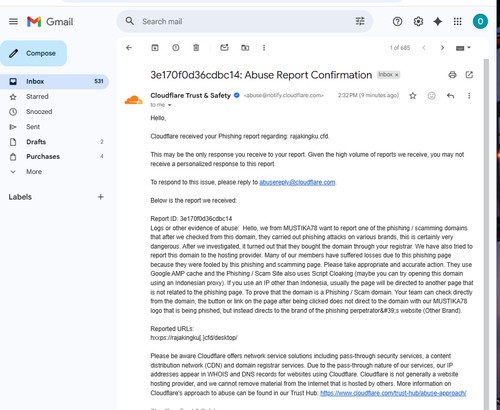The height and width of the screenshot is (410, 500).
Task: Click Cloudflare sender logo avatar
Action: tap(134, 100)
